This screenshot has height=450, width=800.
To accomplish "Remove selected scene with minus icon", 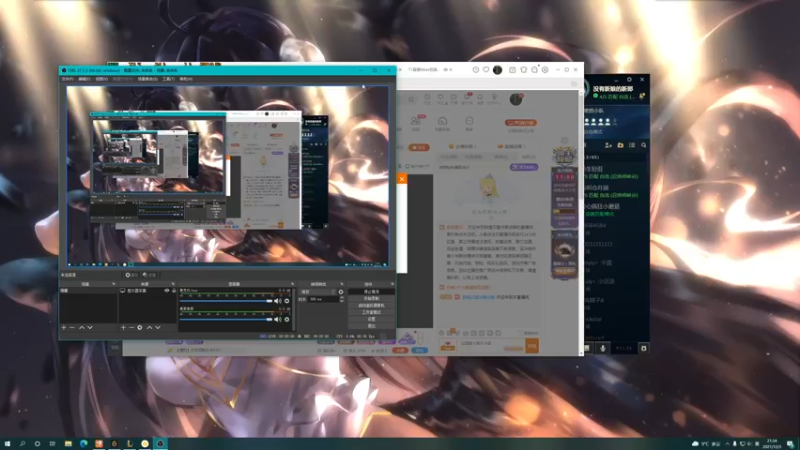I will (x=72, y=328).
